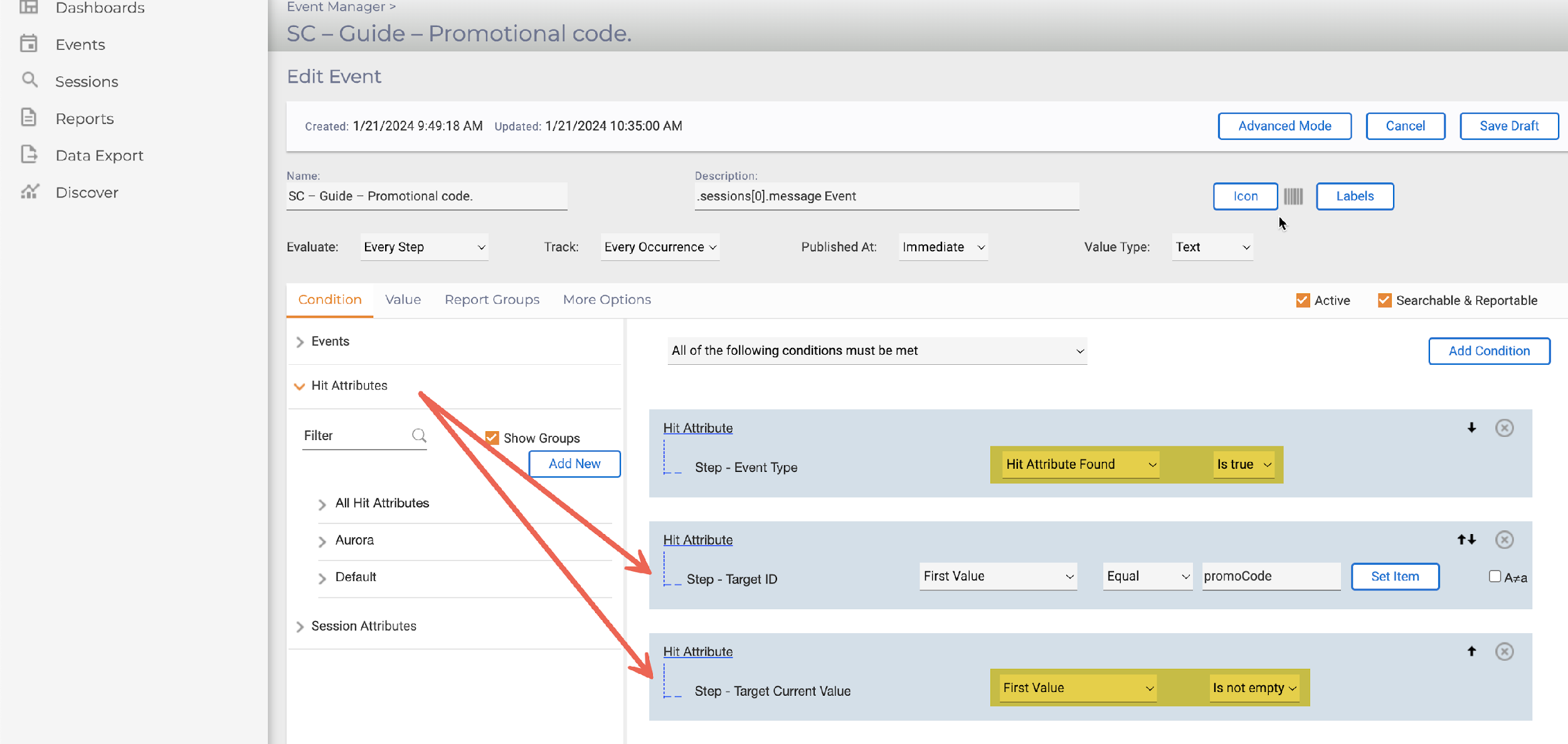Click the Filter search magnifier icon
The width and height of the screenshot is (1568, 744).
[x=419, y=436]
